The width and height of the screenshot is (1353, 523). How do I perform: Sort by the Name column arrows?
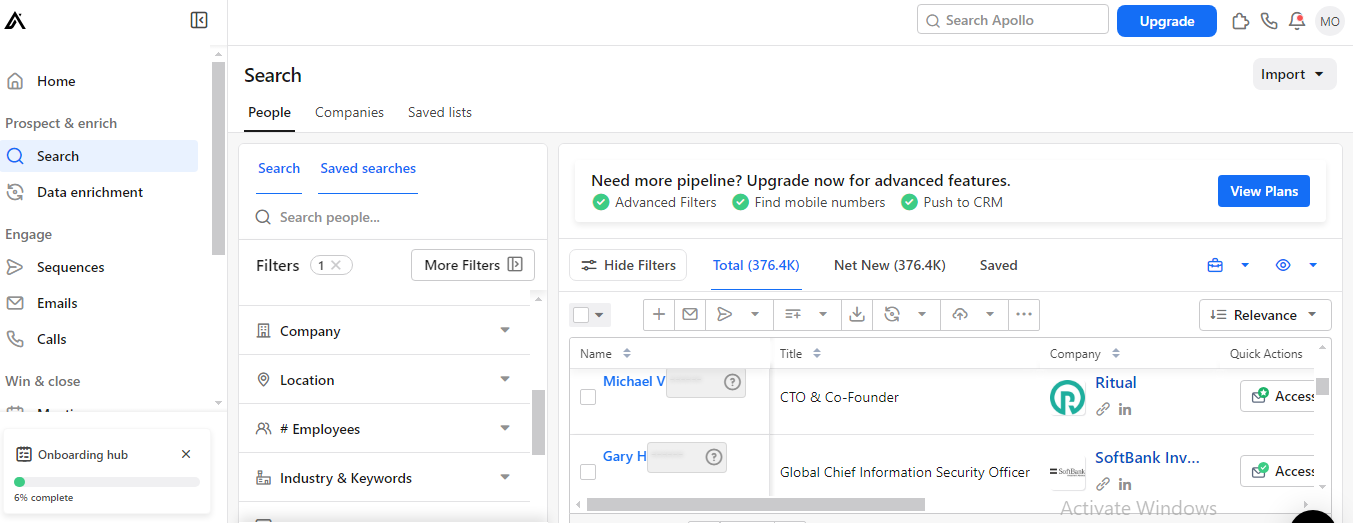[627, 353]
